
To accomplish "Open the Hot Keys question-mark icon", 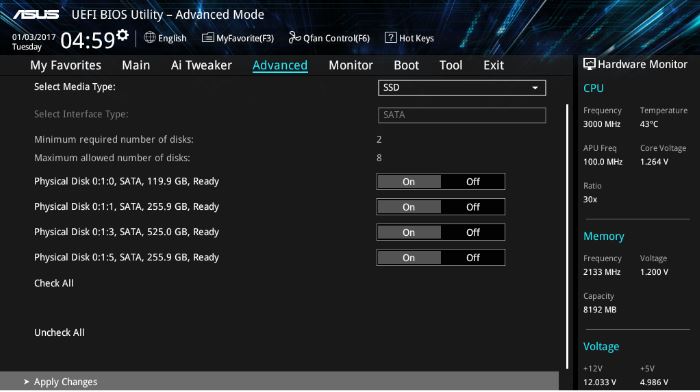I will [x=391, y=38].
